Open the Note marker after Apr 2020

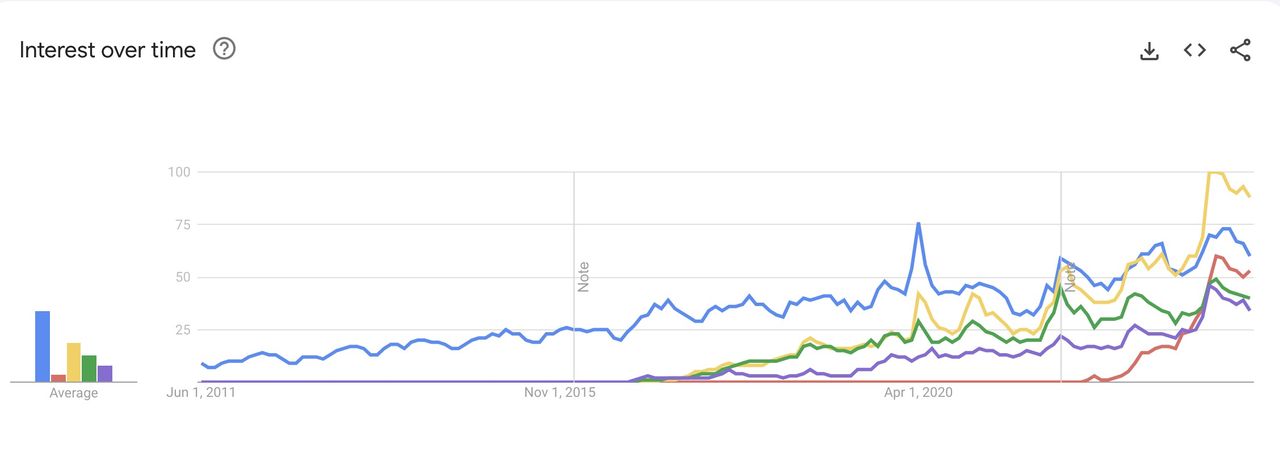click(1070, 276)
